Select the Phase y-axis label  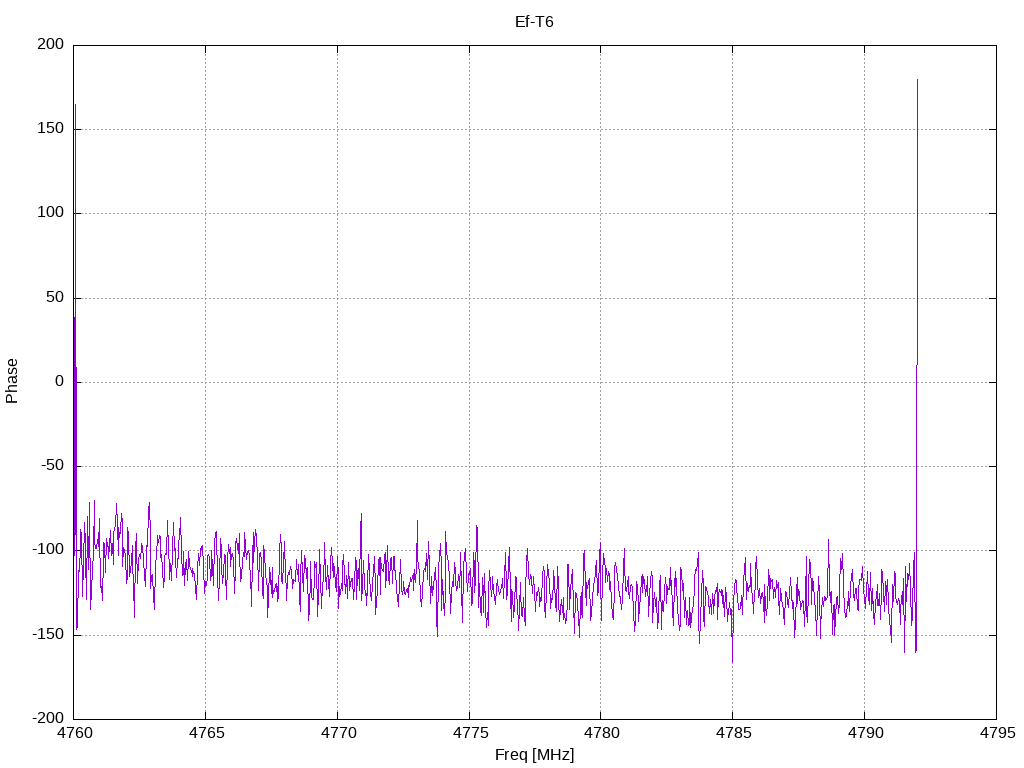[12, 381]
